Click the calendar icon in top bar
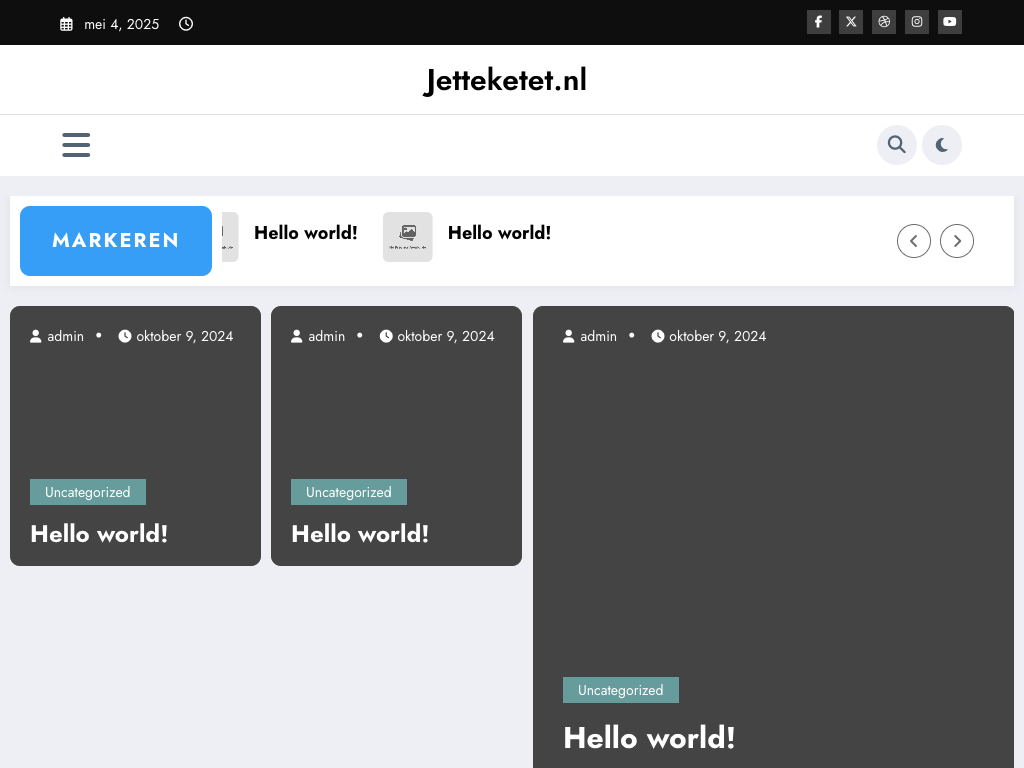1024x768 pixels. click(66, 24)
